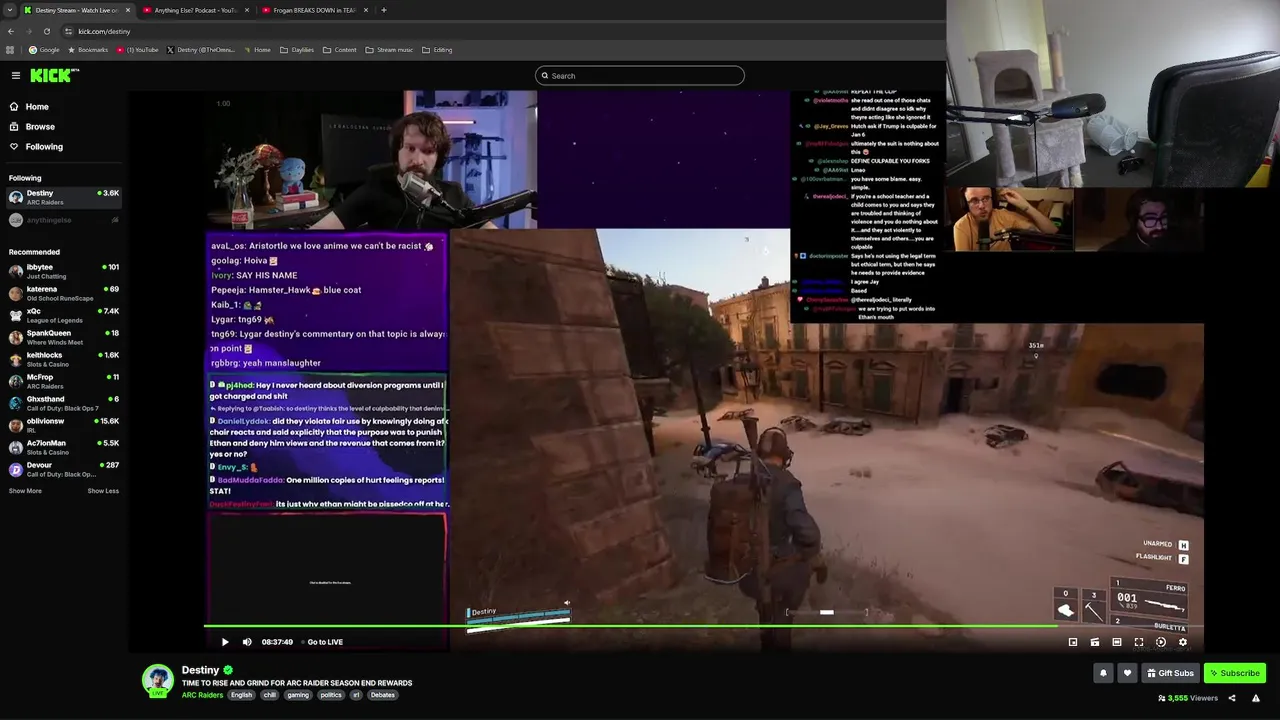
Task: Report stream using warning triangle icon
Action: 1256,698
